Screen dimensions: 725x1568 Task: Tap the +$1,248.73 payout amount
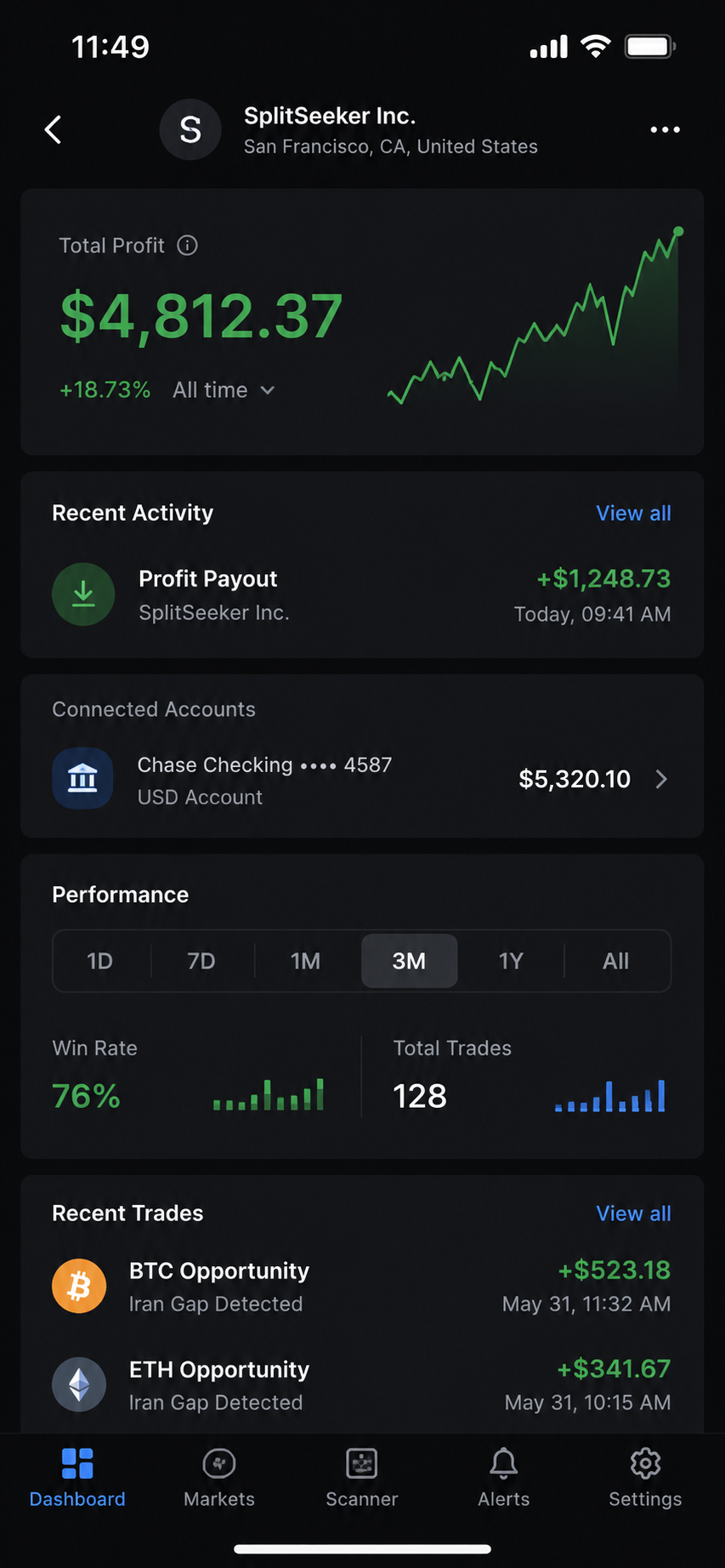click(x=603, y=579)
